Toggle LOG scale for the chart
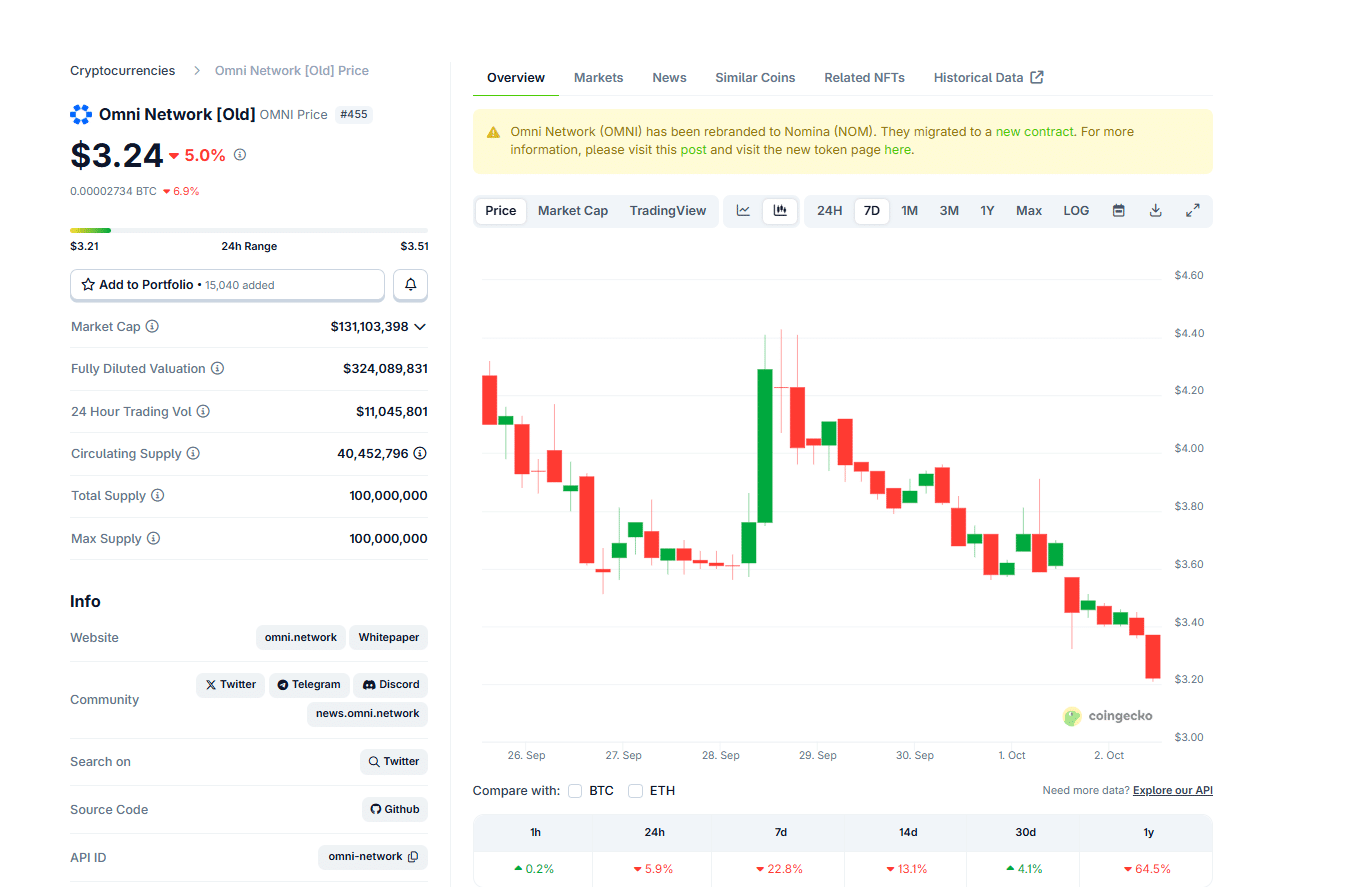The height and width of the screenshot is (887, 1357). point(1076,210)
